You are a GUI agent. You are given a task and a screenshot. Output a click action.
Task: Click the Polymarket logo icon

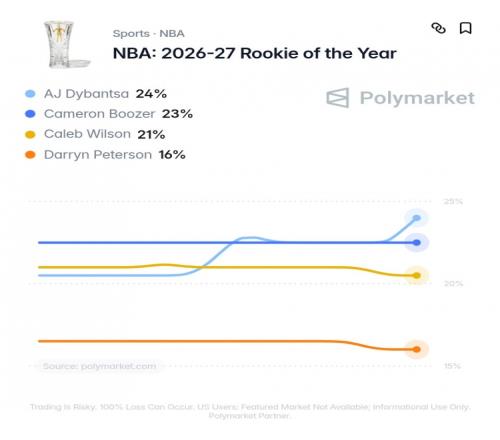tap(338, 98)
